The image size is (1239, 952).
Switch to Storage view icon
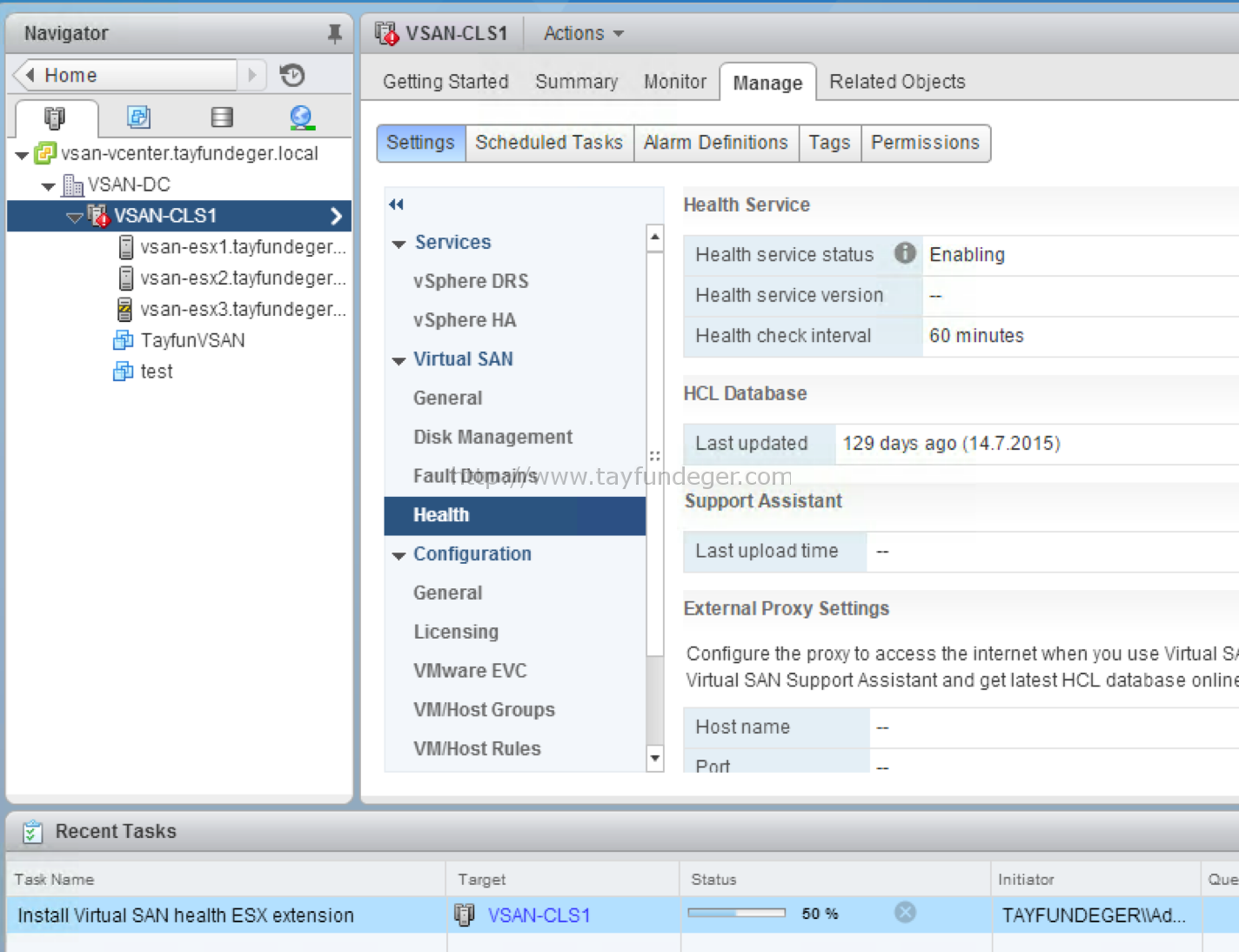click(222, 117)
